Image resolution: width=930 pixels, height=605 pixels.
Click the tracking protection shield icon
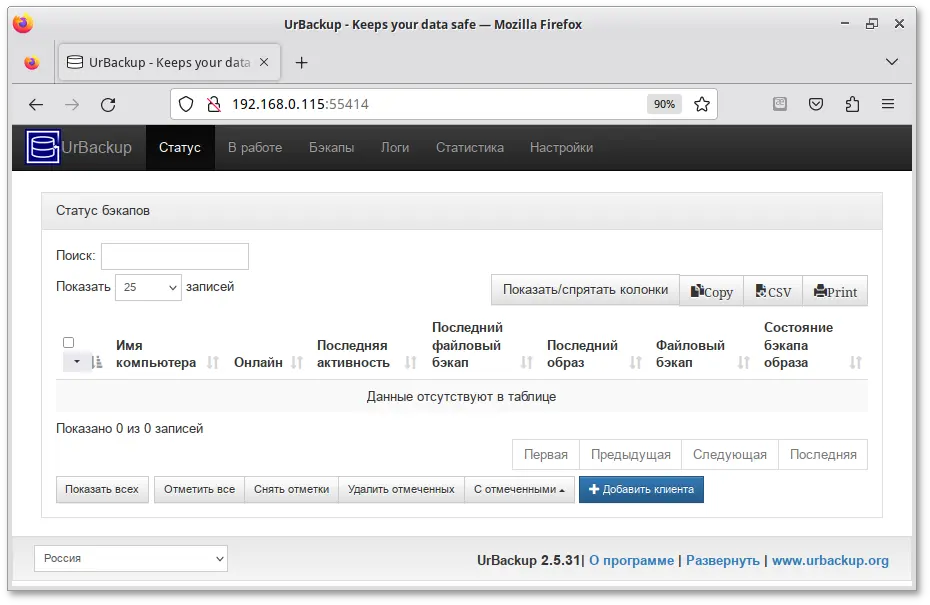pyautogui.click(x=184, y=103)
